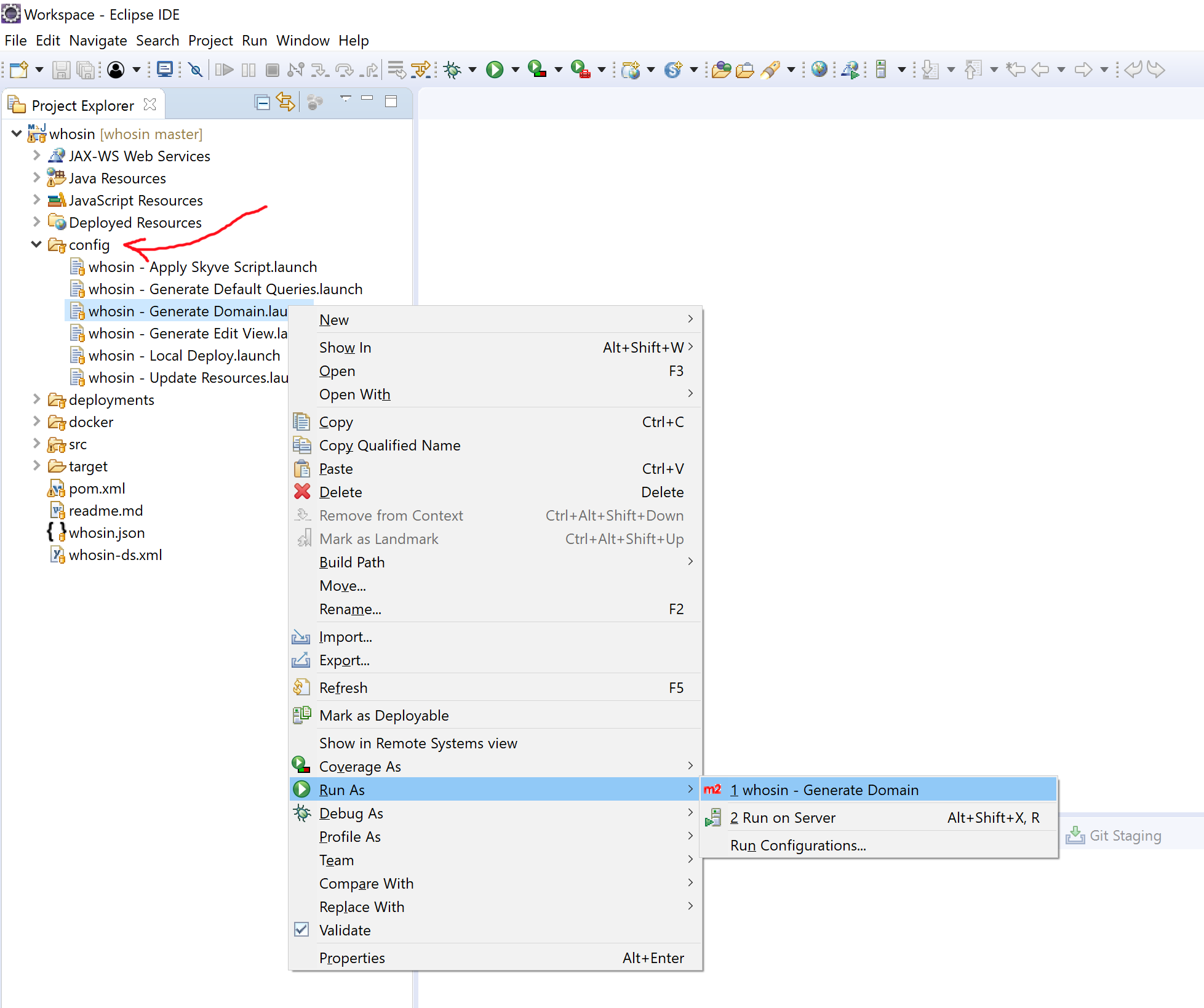Click the Last Edit Location icon
The image size is (1204, 1008).
tap(1016, 70)
